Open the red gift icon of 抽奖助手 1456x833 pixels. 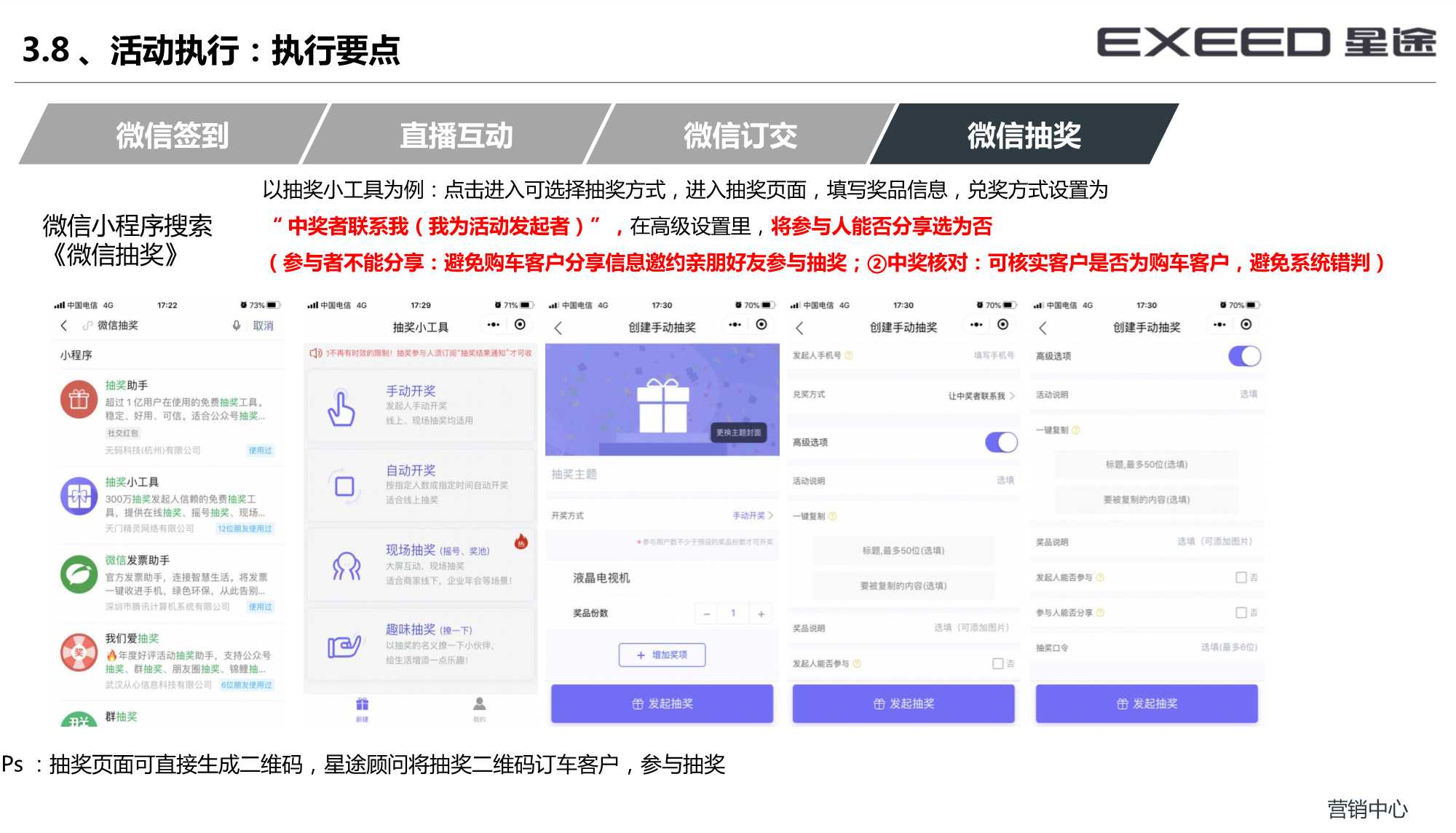79,399
